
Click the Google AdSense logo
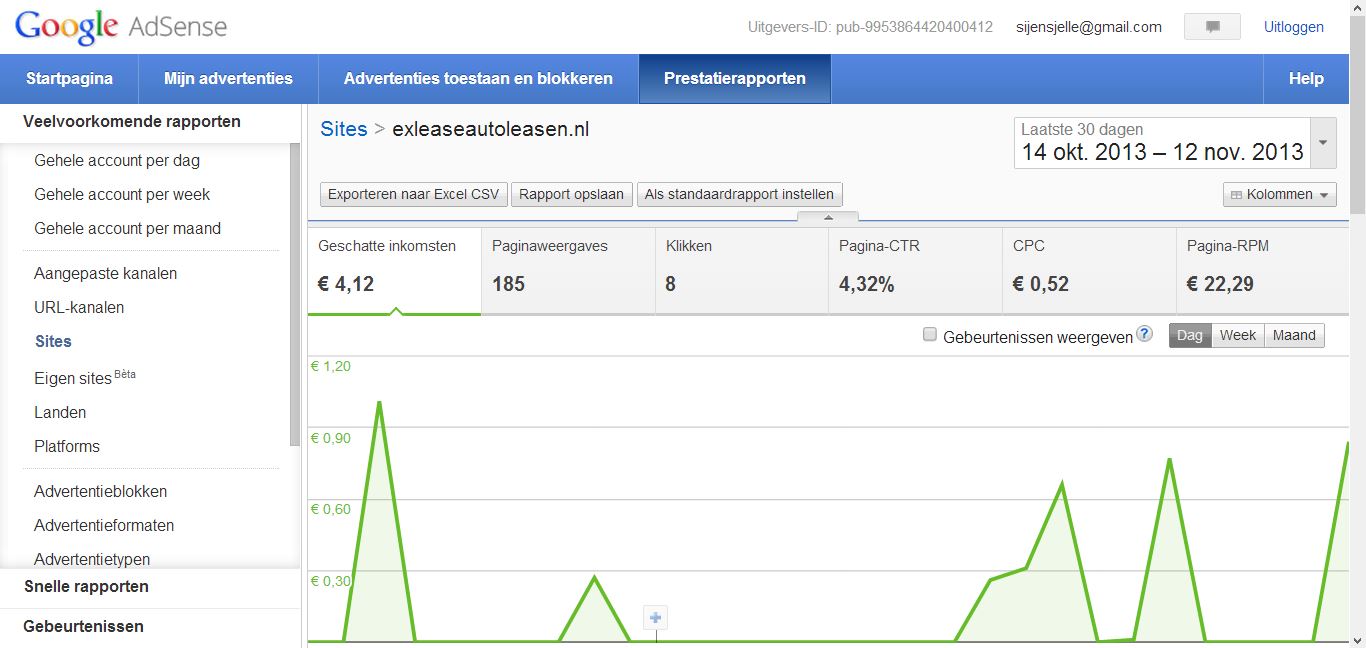121,27
